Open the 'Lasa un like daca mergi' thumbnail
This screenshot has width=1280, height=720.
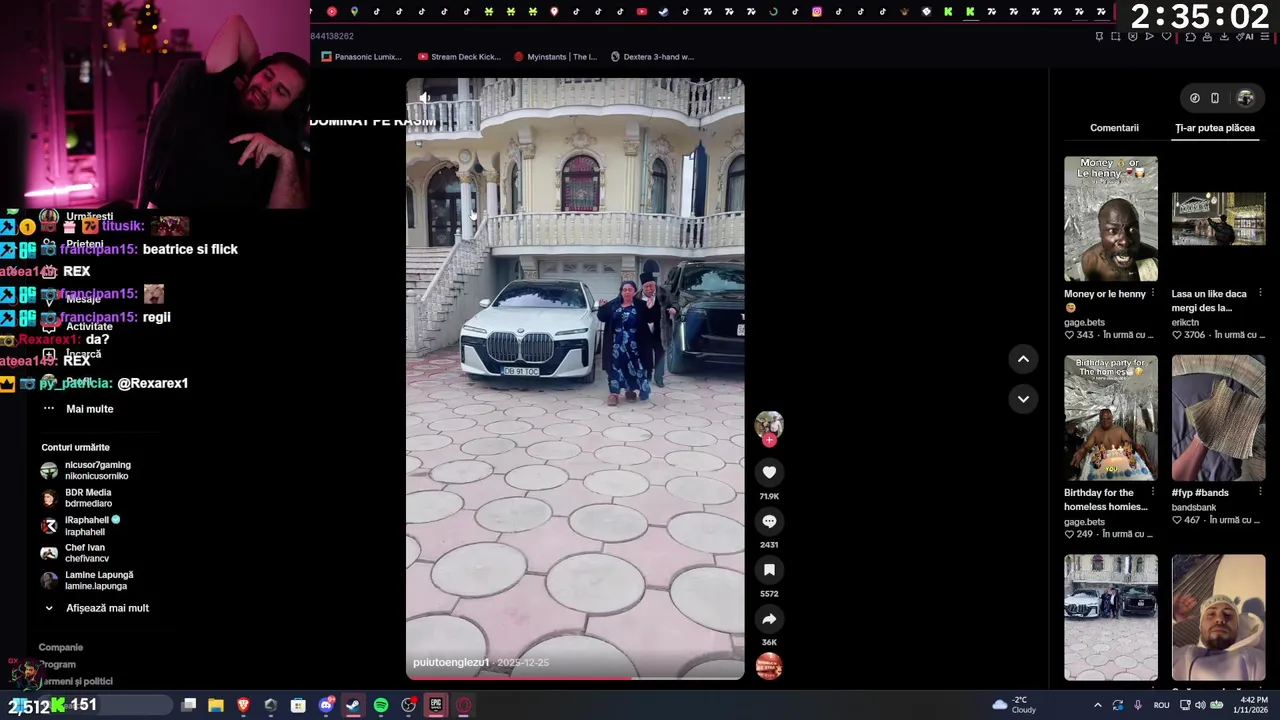1218,219
